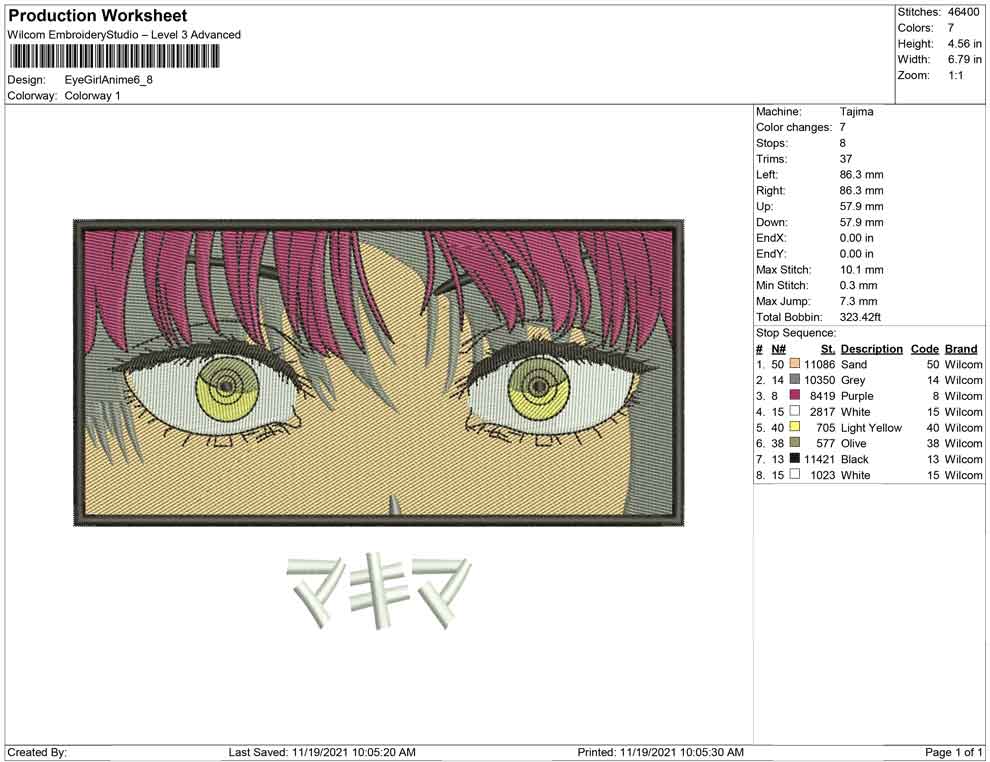Click the Stop Sequence label
Image resolution: width=990 pixels, height=762 pixels.
(796, 333)
